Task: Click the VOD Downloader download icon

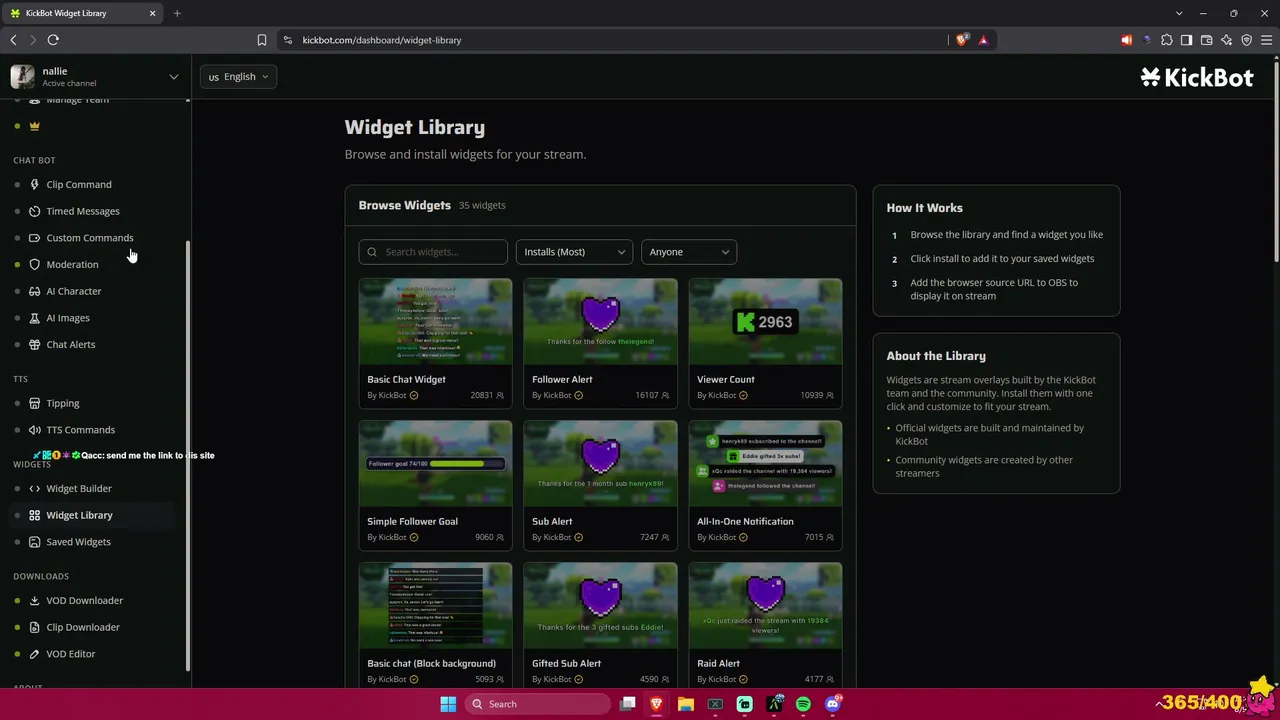Action: point(35,600)
